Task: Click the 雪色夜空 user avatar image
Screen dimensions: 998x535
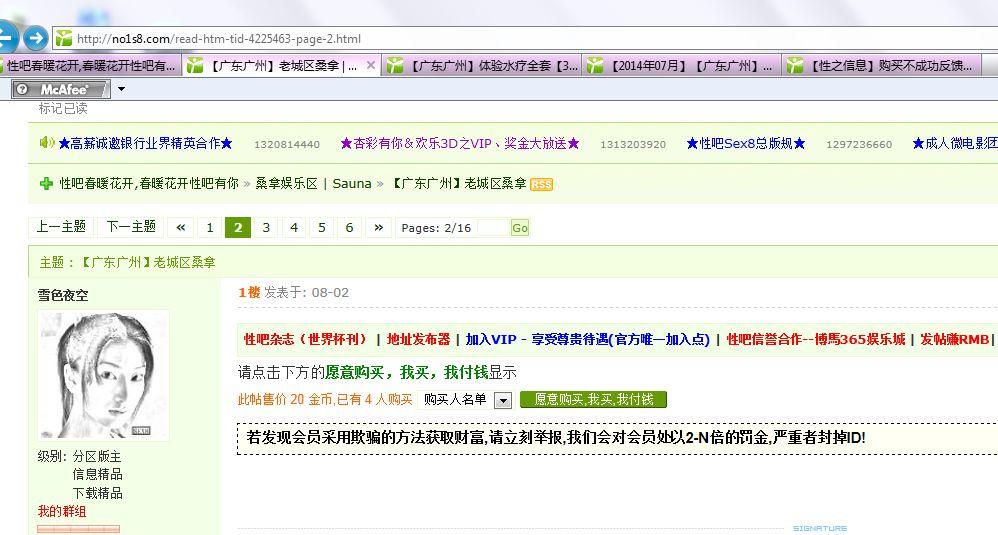Action: click(x=103, y=375)
